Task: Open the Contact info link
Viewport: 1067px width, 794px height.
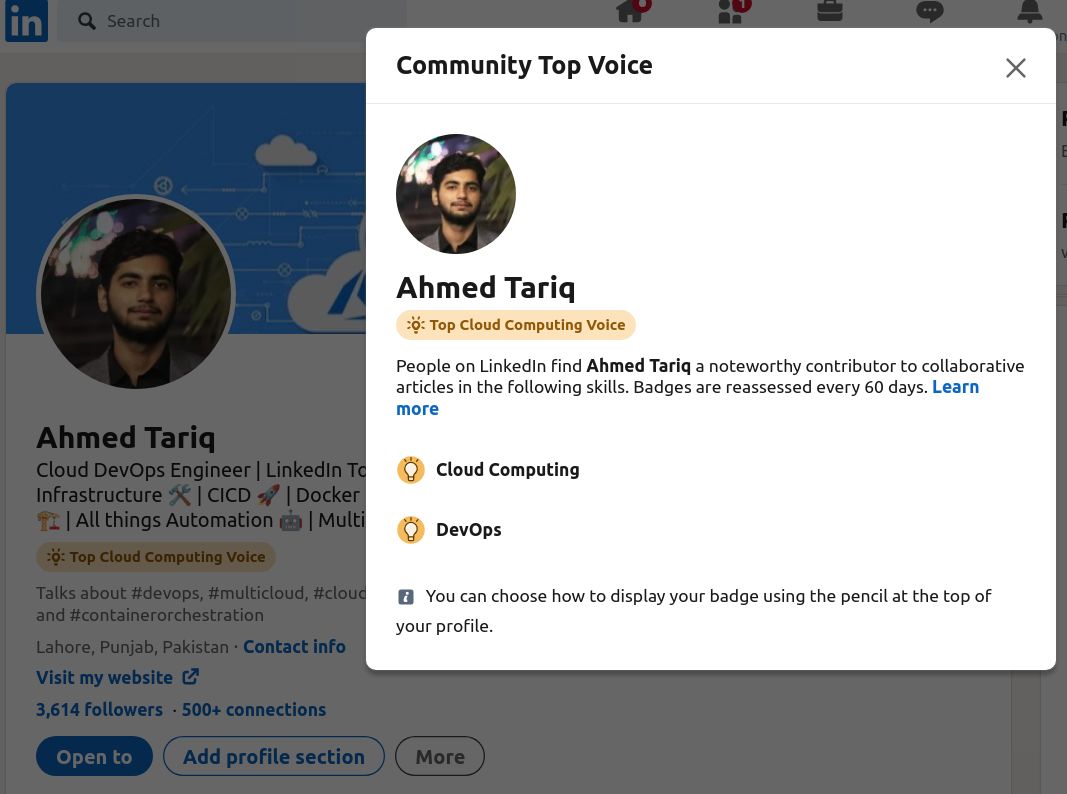Action: click(295, 646)
